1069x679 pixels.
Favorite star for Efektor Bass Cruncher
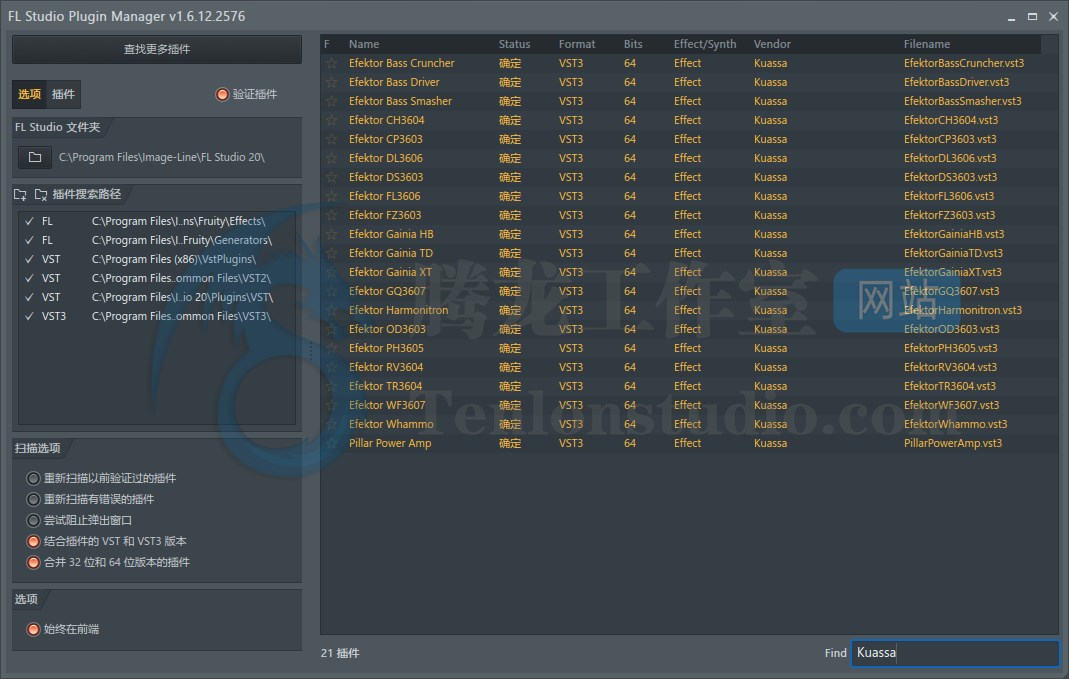(x=331, y=63)
